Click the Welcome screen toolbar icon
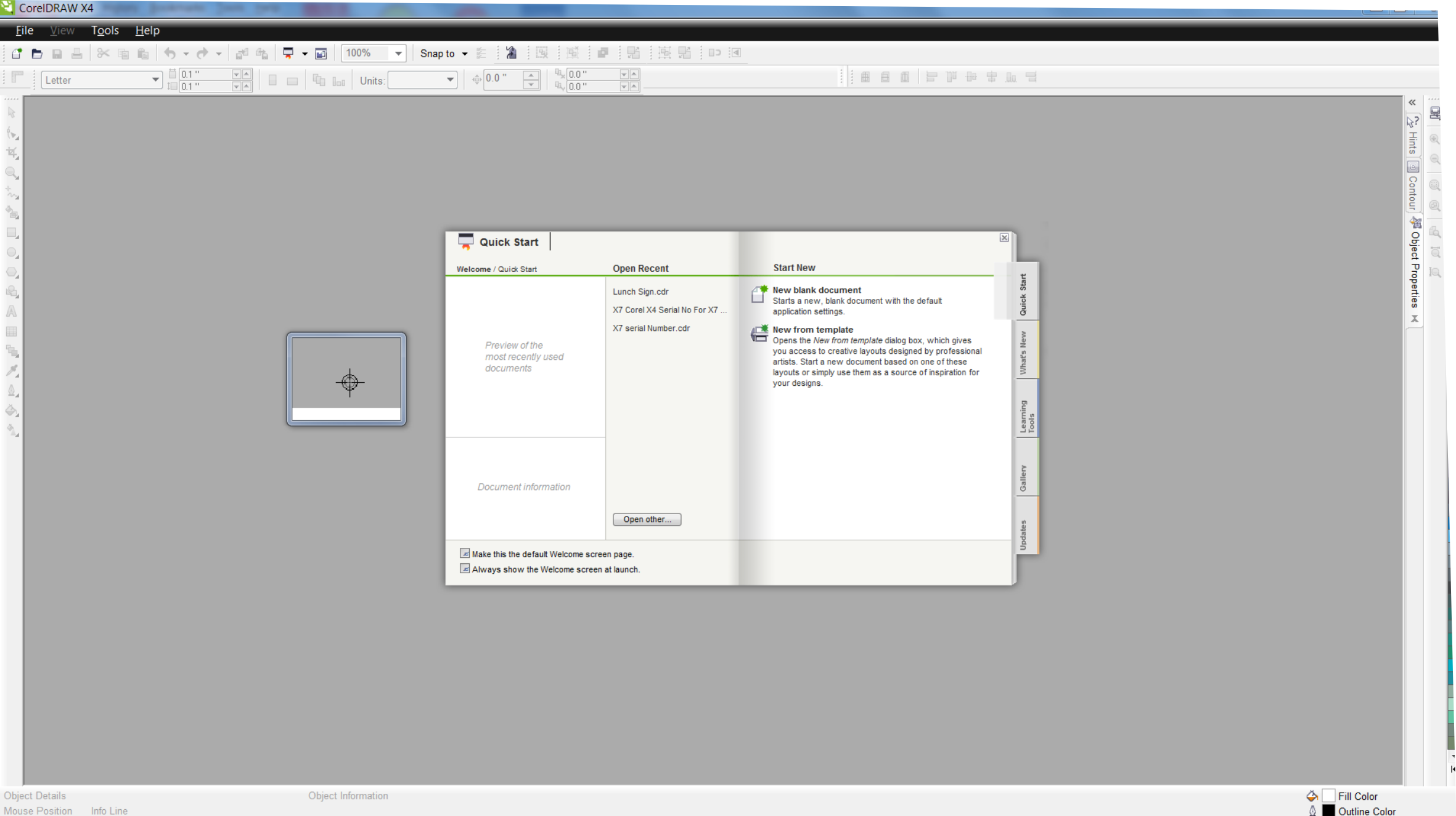The height and width of the screenshot is (816, 1456). [321, 54]
